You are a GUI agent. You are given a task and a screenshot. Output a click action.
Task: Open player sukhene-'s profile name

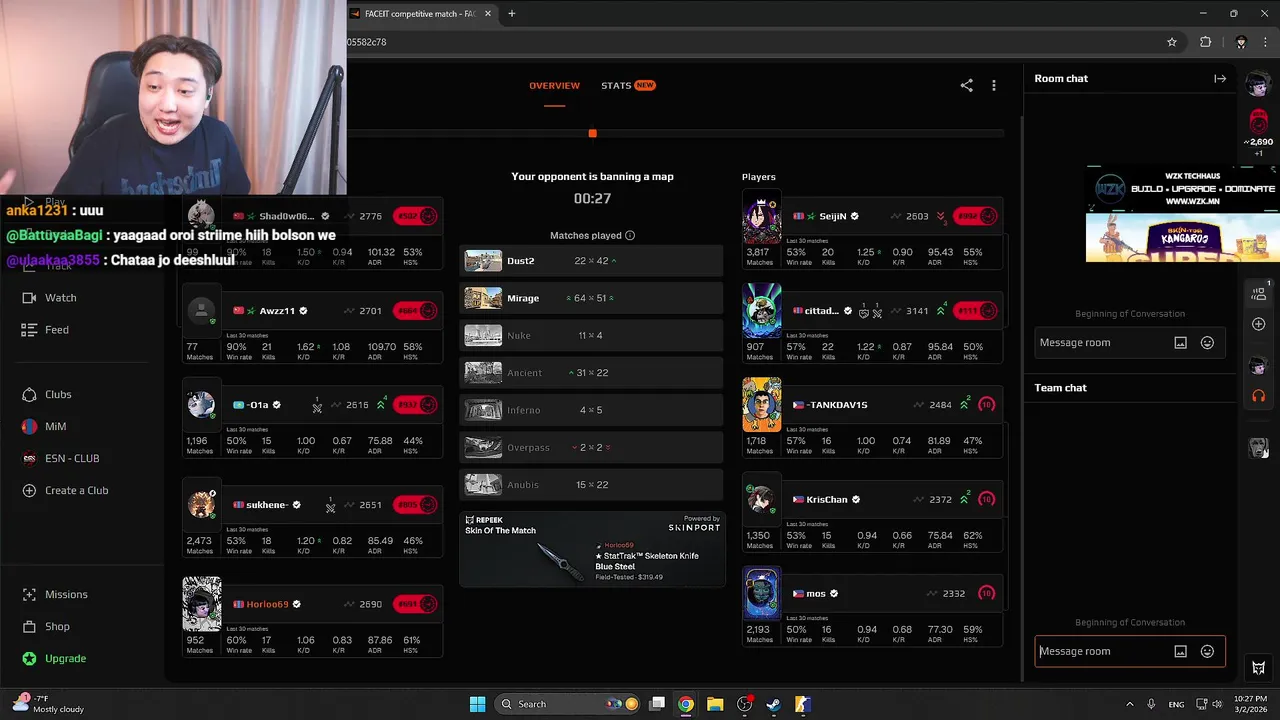coord(267,505)
